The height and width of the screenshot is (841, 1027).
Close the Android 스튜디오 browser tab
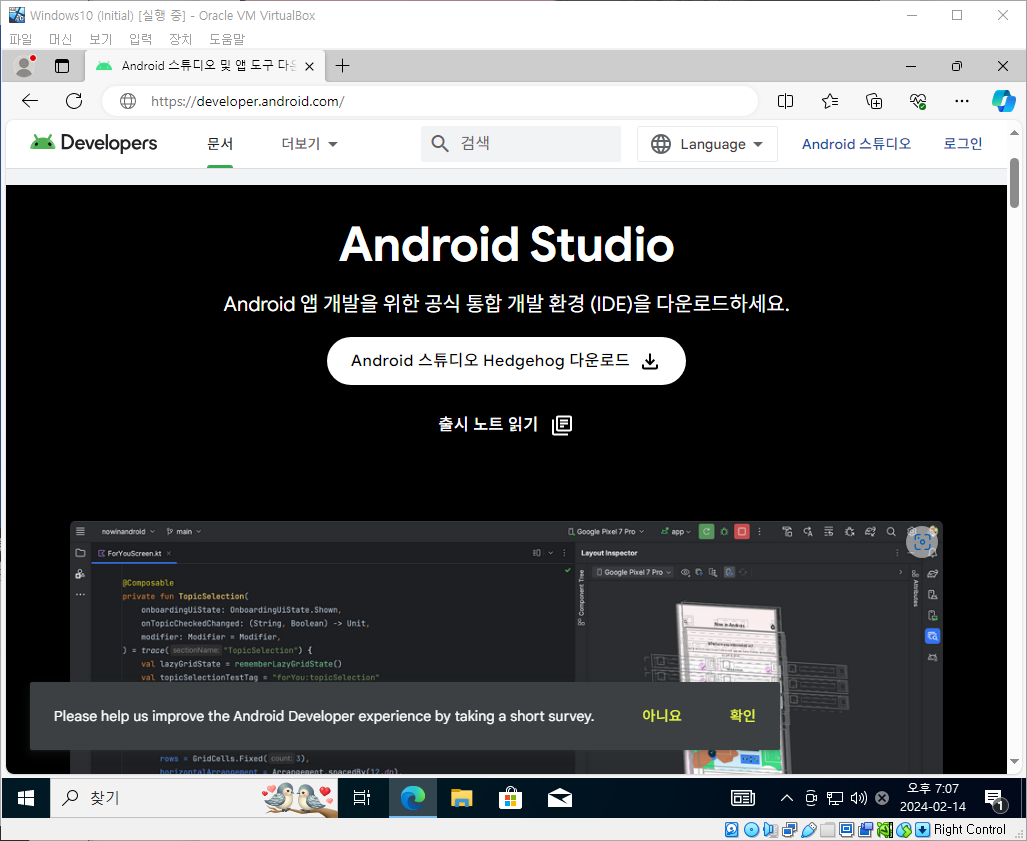tap(310, 66)
